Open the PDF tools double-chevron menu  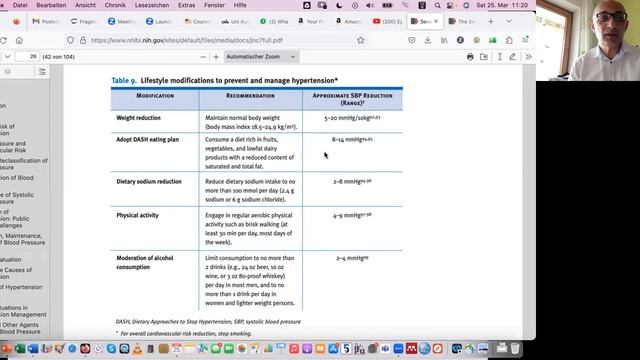tap(528, 57)
